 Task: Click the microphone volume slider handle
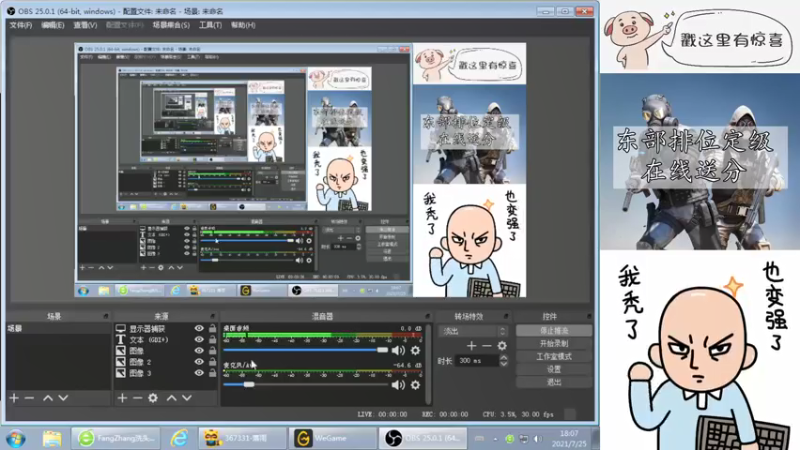pos(248,385)
